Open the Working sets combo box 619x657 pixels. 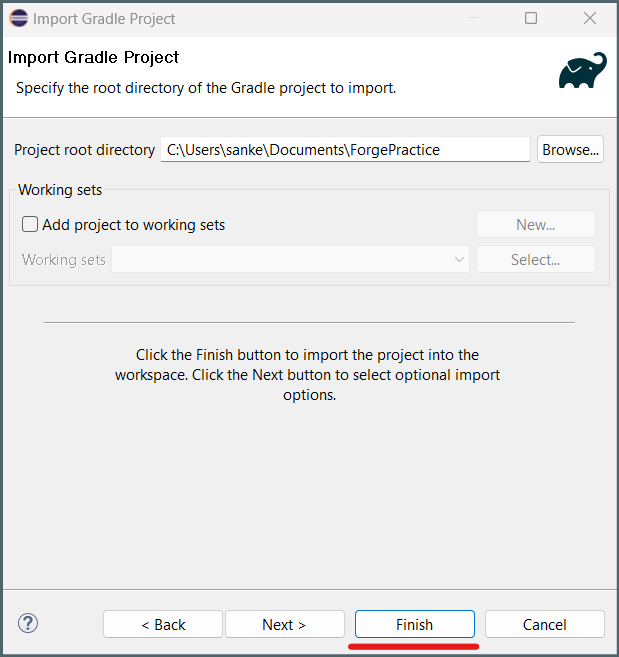[290, 259]
